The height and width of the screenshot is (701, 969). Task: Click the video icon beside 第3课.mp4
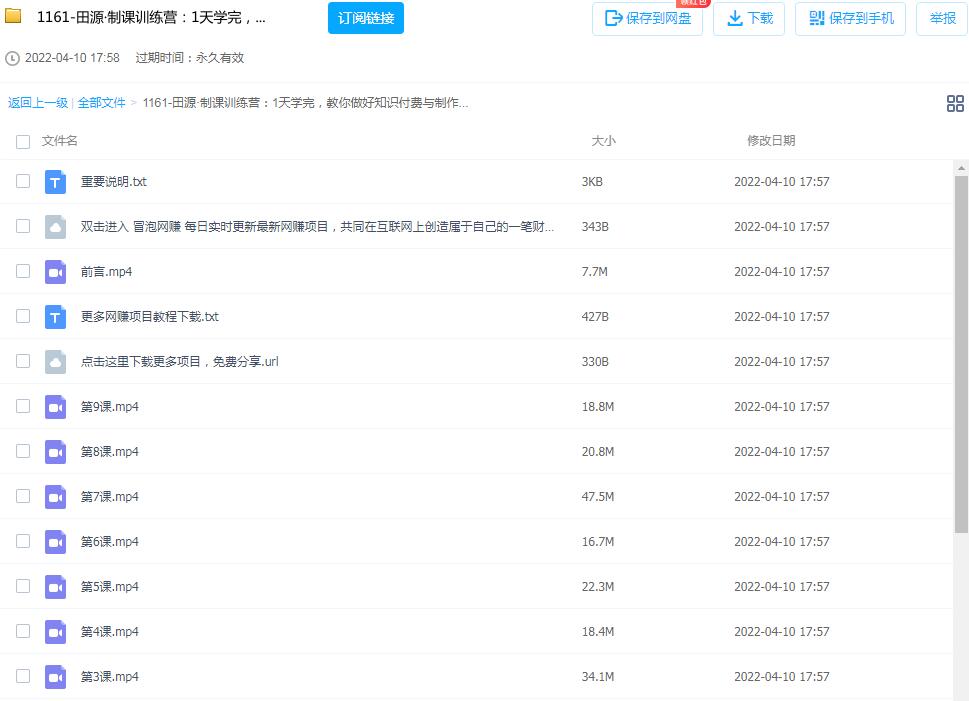click(x=55, y=677)
